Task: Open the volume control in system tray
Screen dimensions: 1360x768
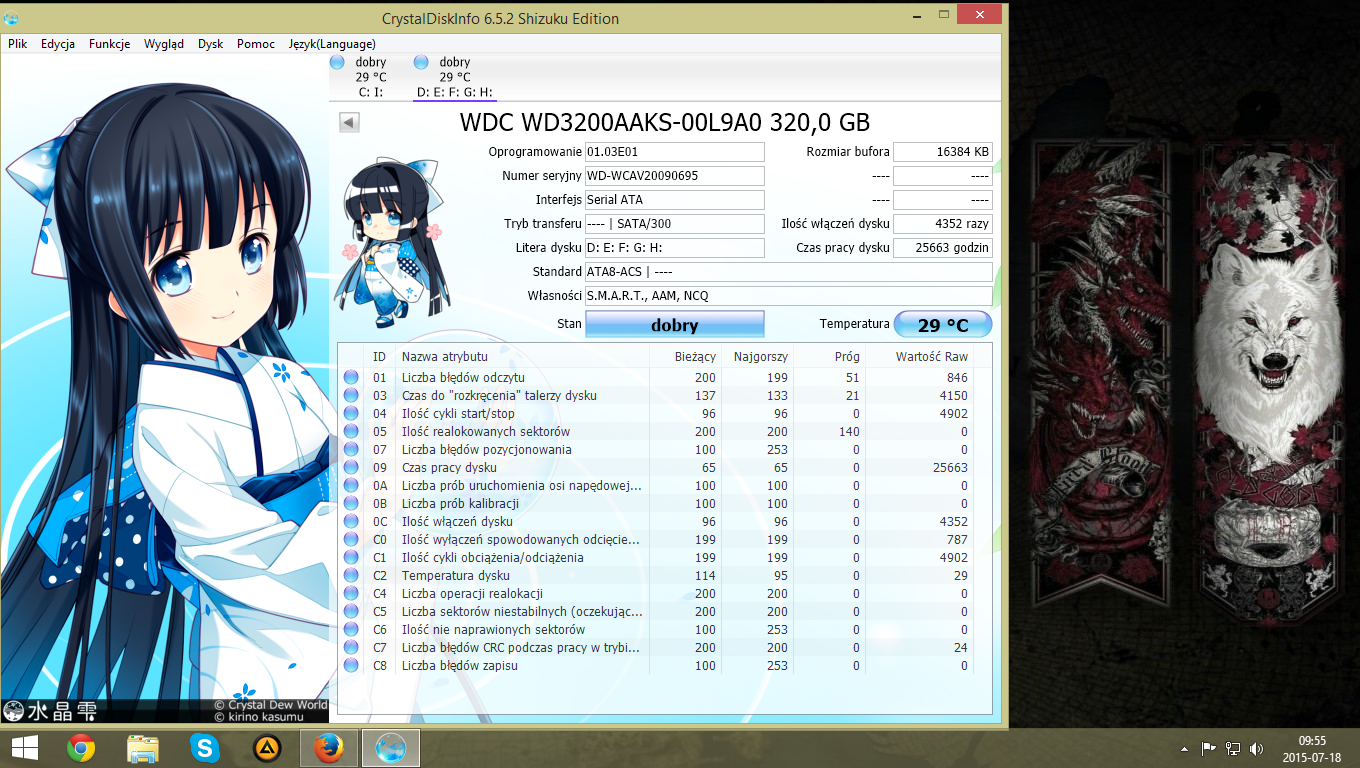Action: point(1256,749)
